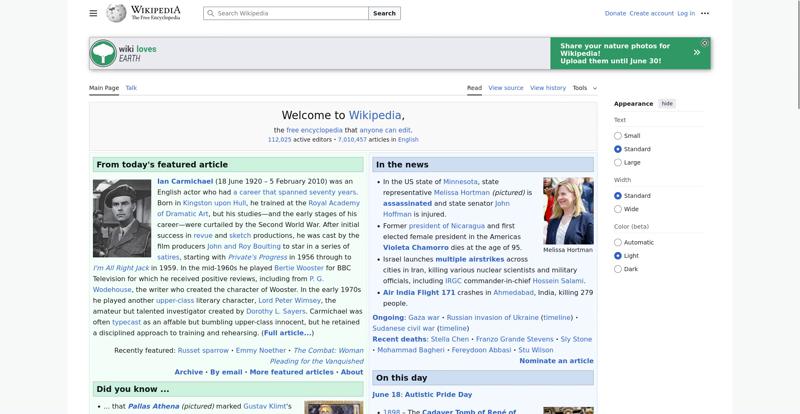
Task: Switch to the Main Page tab
Action: click(x=104, y=88)
